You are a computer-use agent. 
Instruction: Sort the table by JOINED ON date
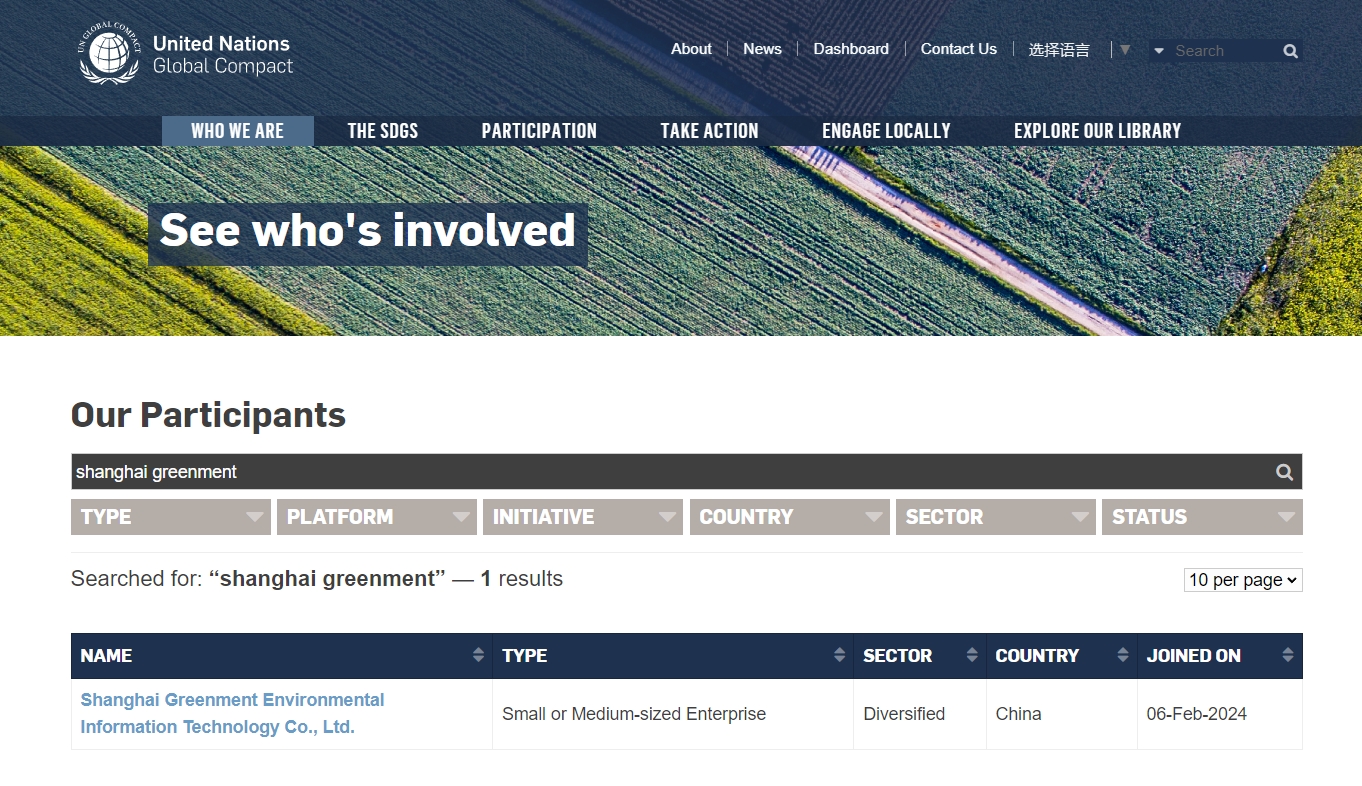click(x=1220, y=656)
